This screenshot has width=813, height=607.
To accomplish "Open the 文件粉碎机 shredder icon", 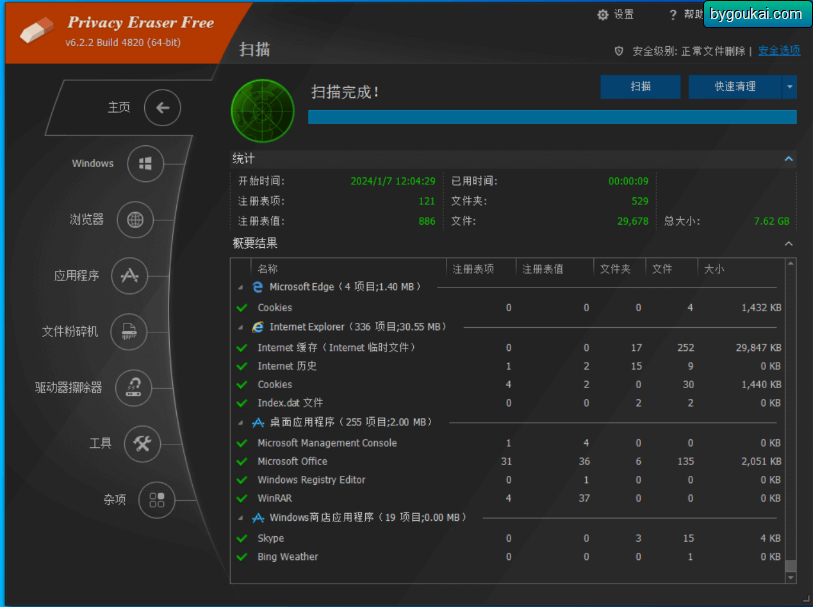I will pos(129,331).
